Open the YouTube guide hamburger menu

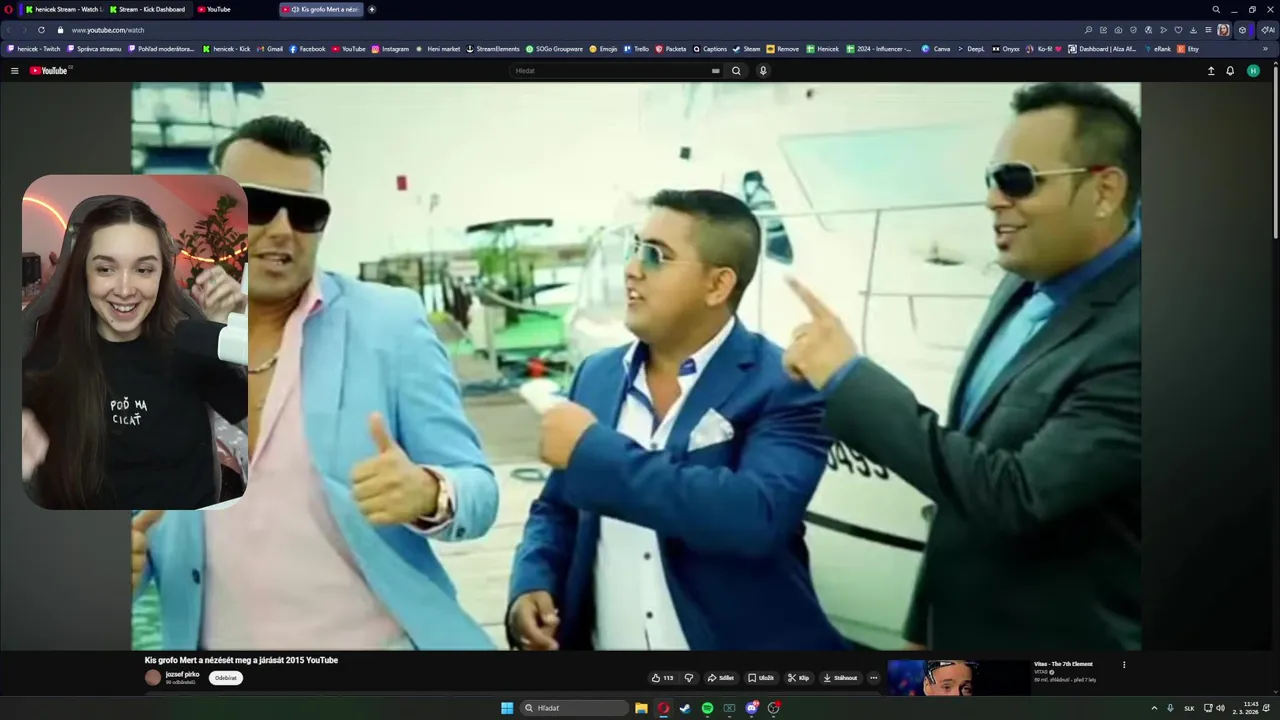tap(15, 71)
